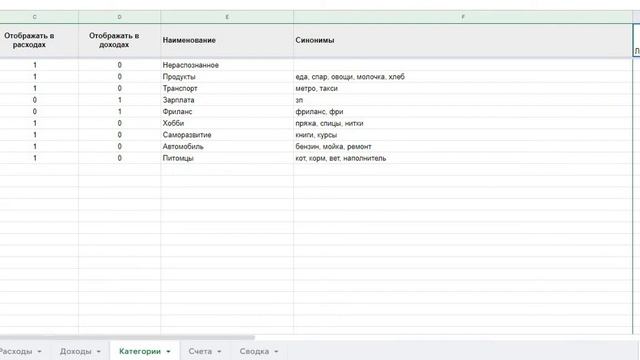Select доходах value 0 in Транспорт row
640x360 pixels.
(x=120, y=88)
